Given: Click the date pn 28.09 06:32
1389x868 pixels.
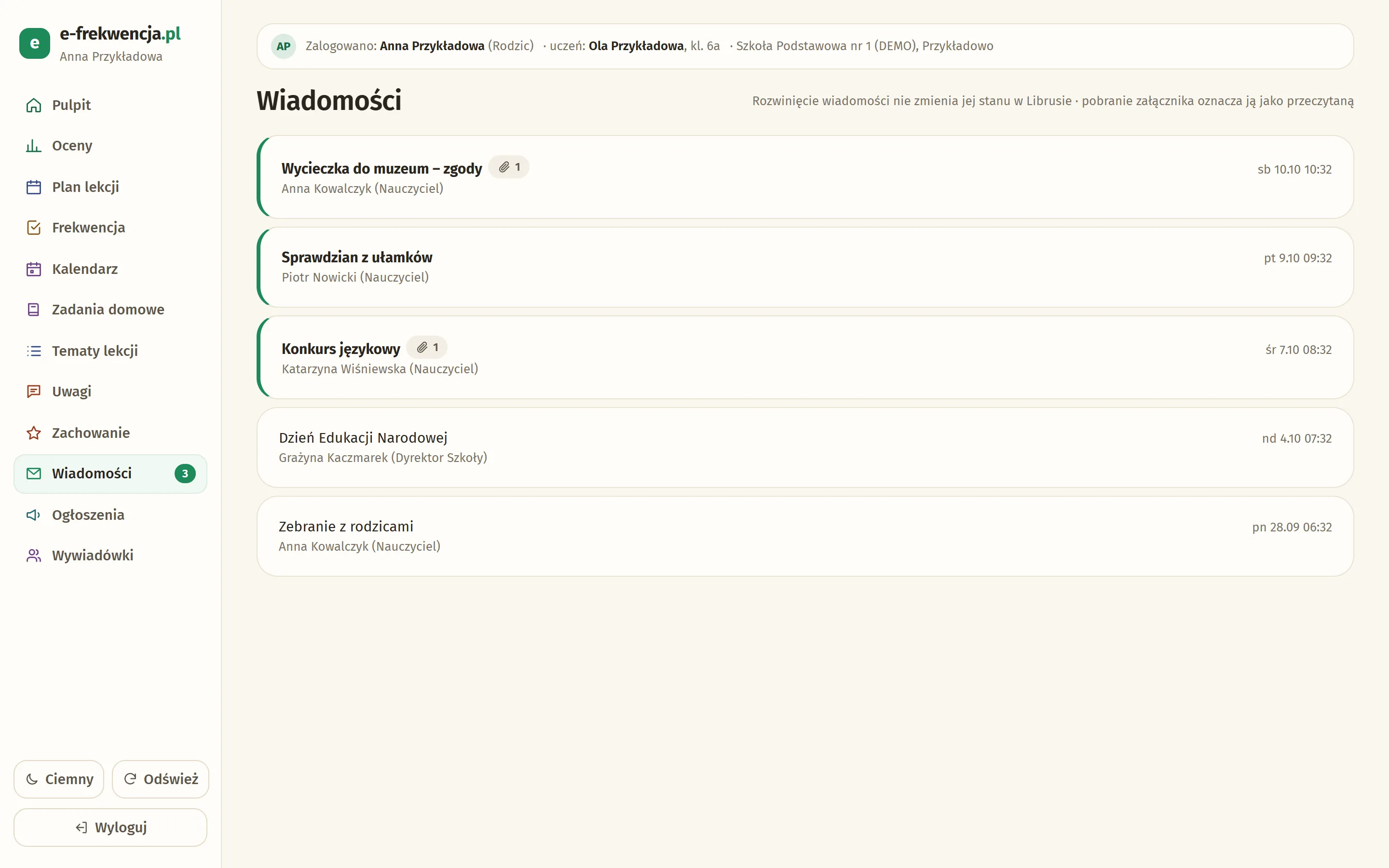Looking at the screenshot, I should point(1292,527).
